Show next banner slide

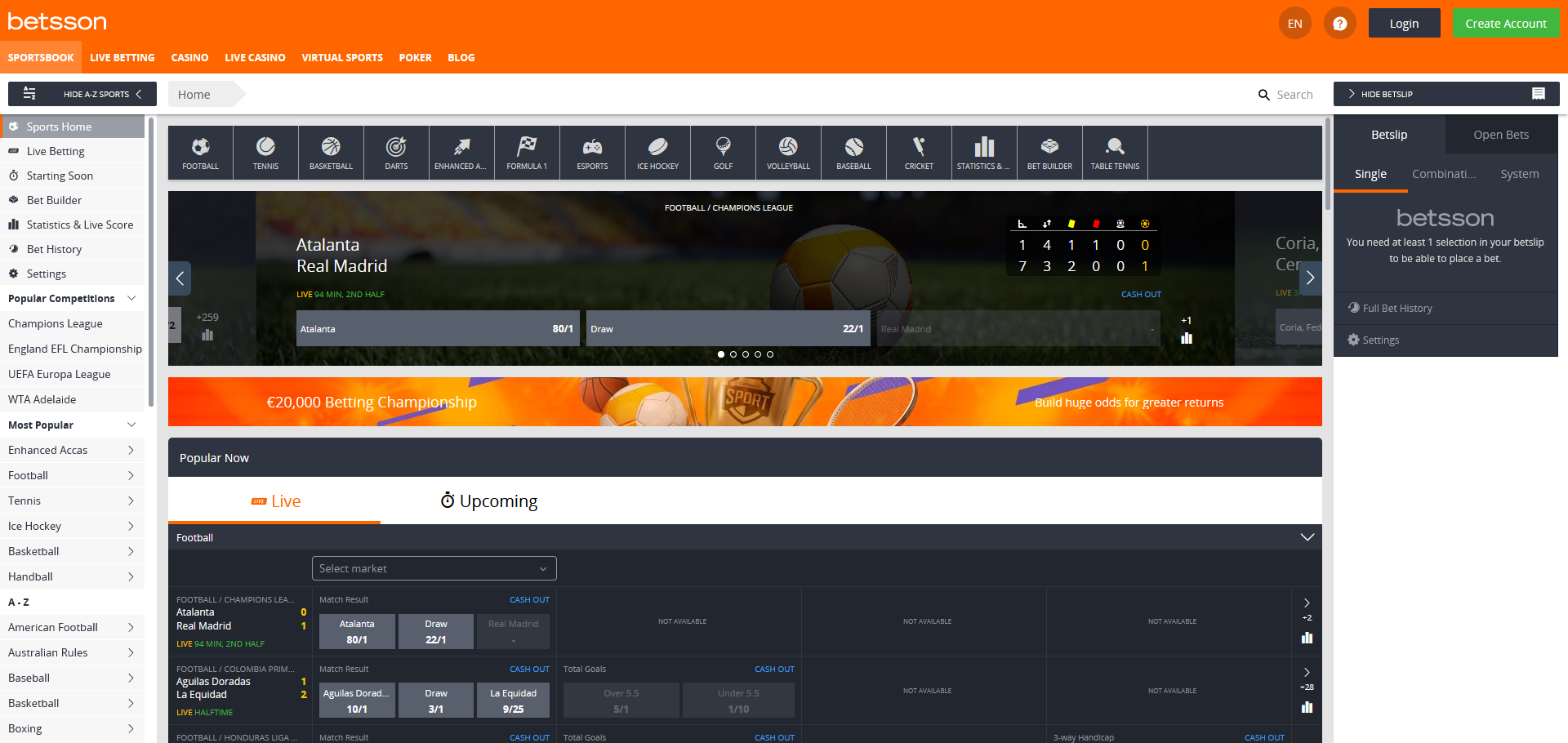pyautogui.click(x=1310, y=278)
